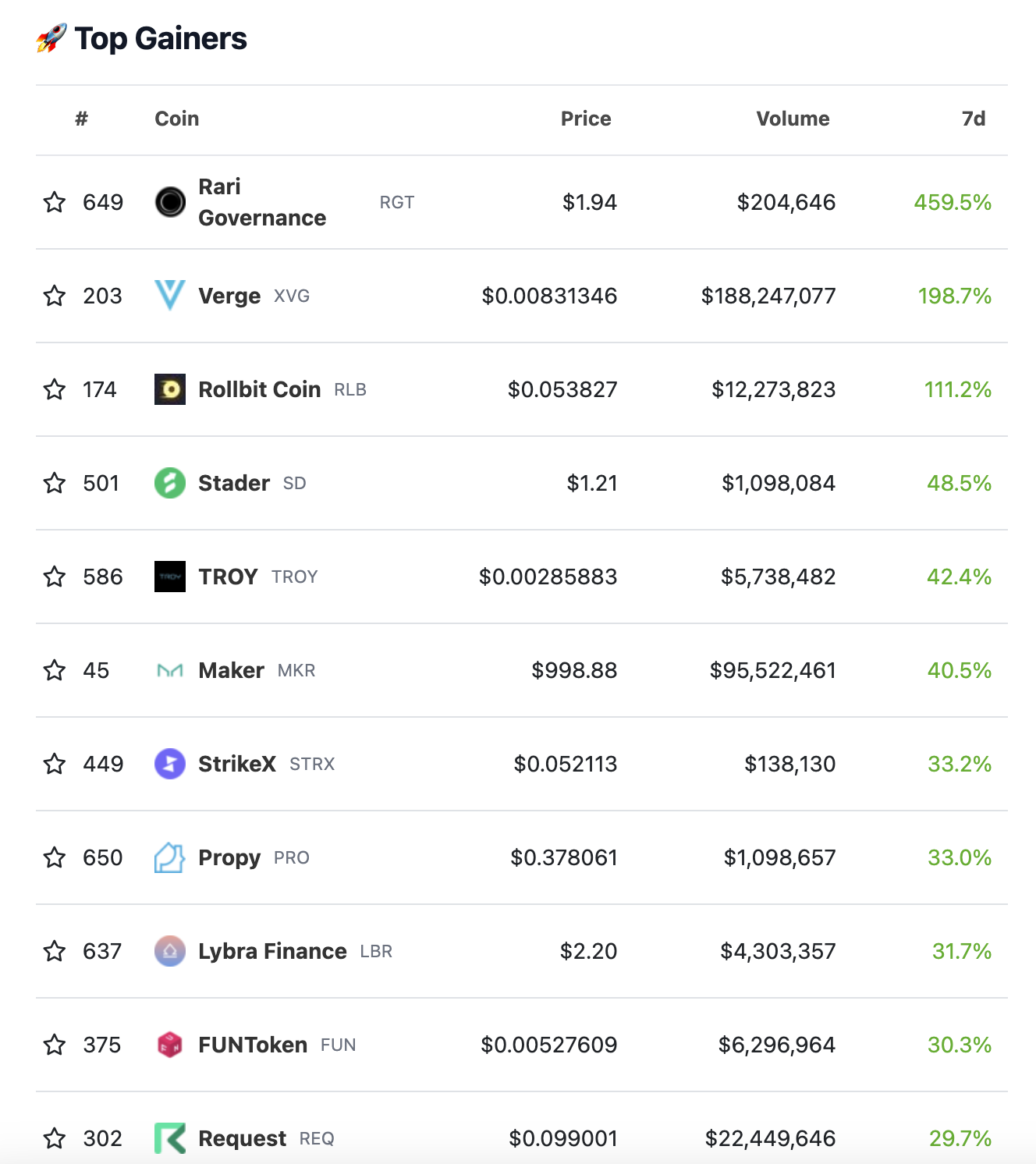The width and height of the screenshot is (1036, 1164).
Task: Click the Verge XVG logo icon
Action: [170, 296]
